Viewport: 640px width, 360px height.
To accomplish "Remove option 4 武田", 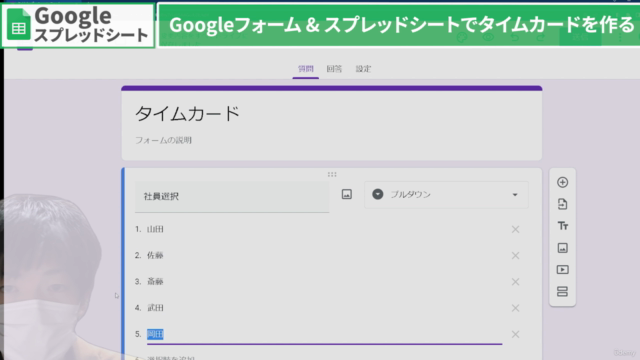I will point(515,308).
